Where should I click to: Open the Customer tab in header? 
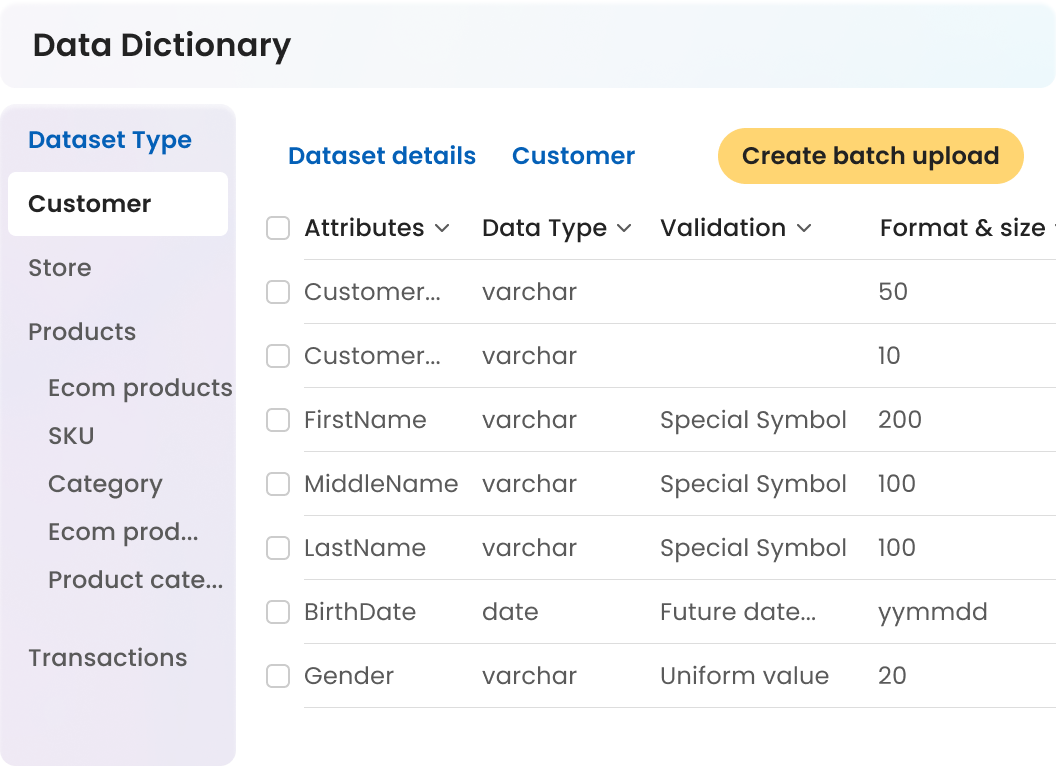coord(573,156)
